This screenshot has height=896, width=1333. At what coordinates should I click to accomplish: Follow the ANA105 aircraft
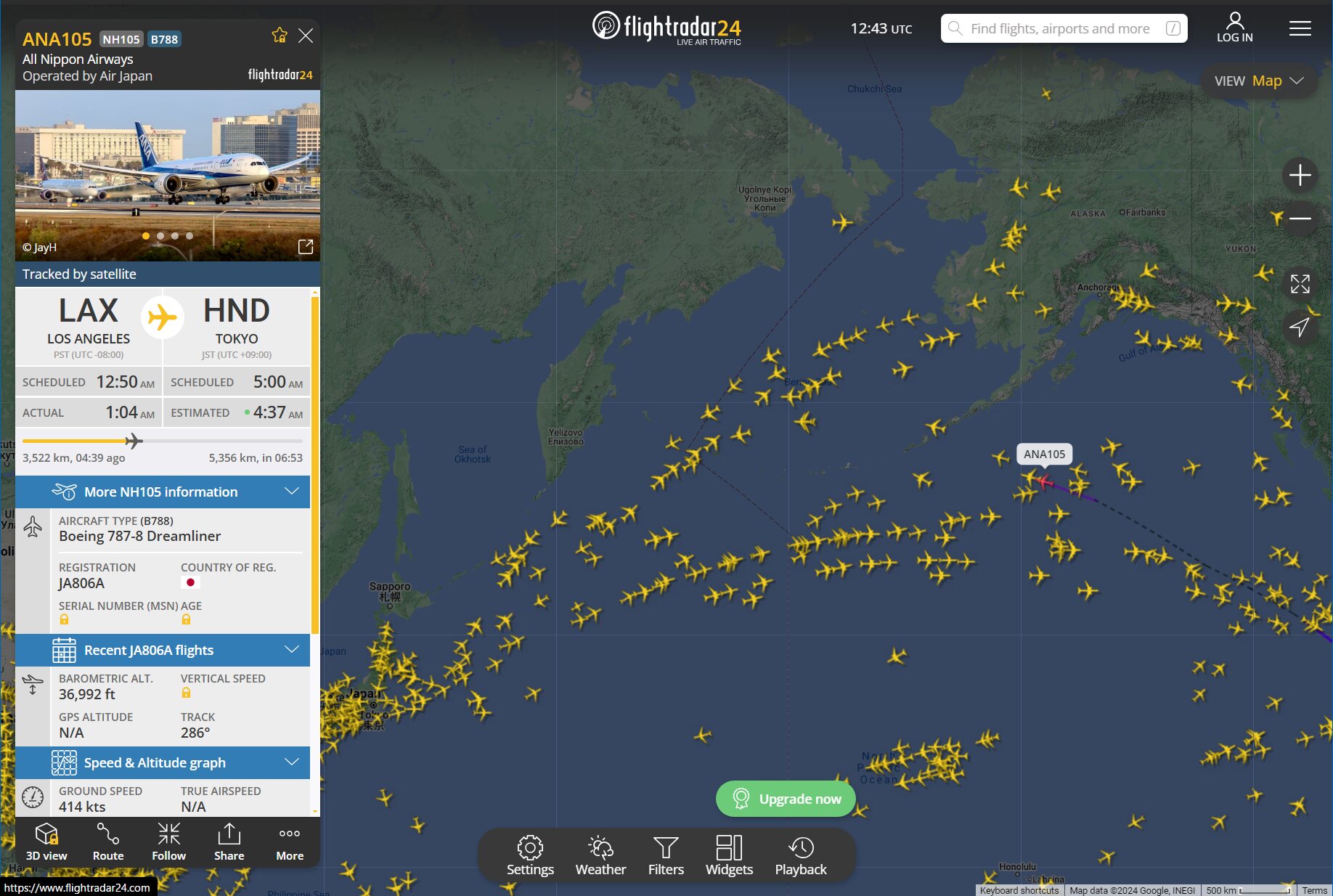coord(168,842)
